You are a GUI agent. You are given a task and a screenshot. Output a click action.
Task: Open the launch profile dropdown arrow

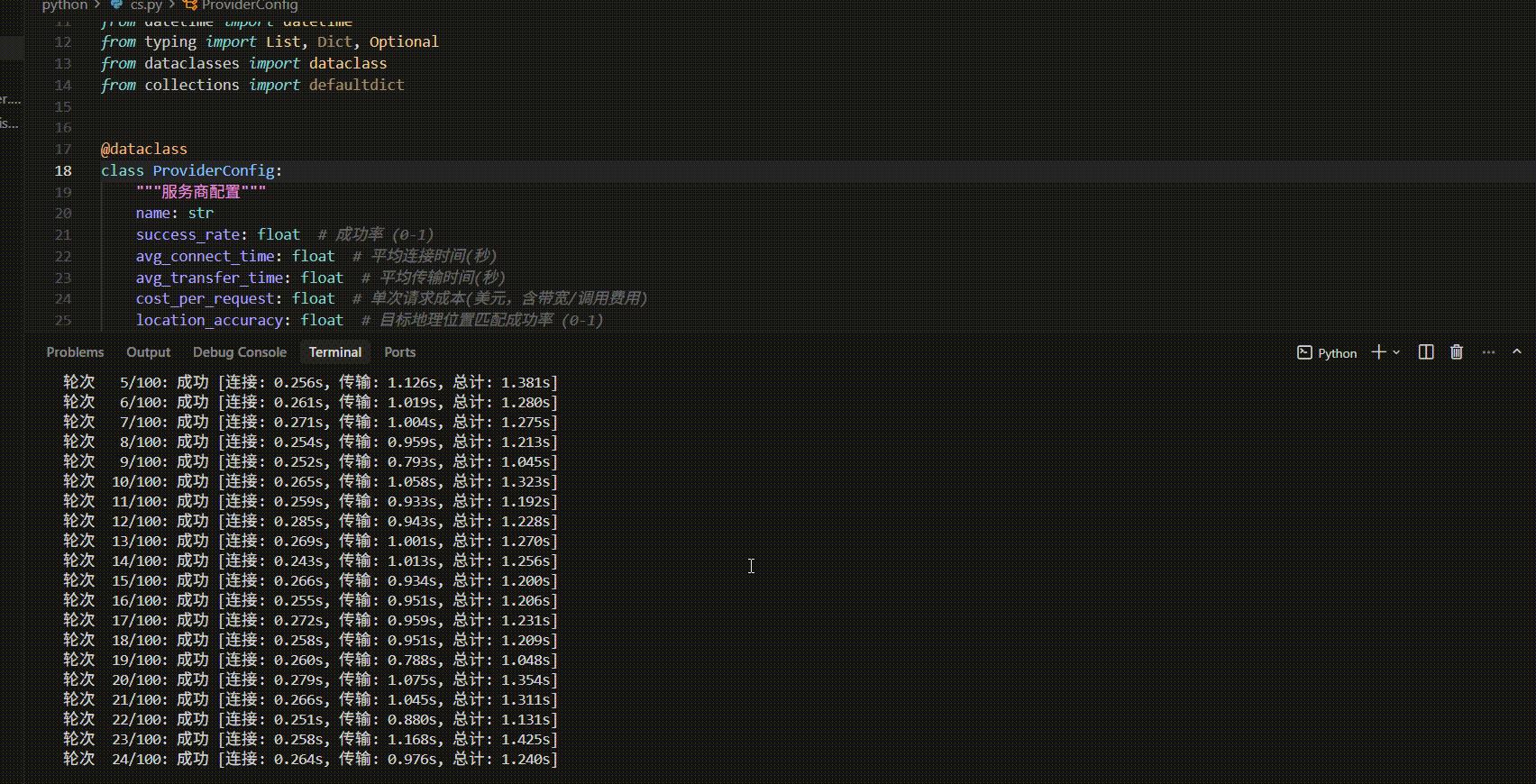1396,352
